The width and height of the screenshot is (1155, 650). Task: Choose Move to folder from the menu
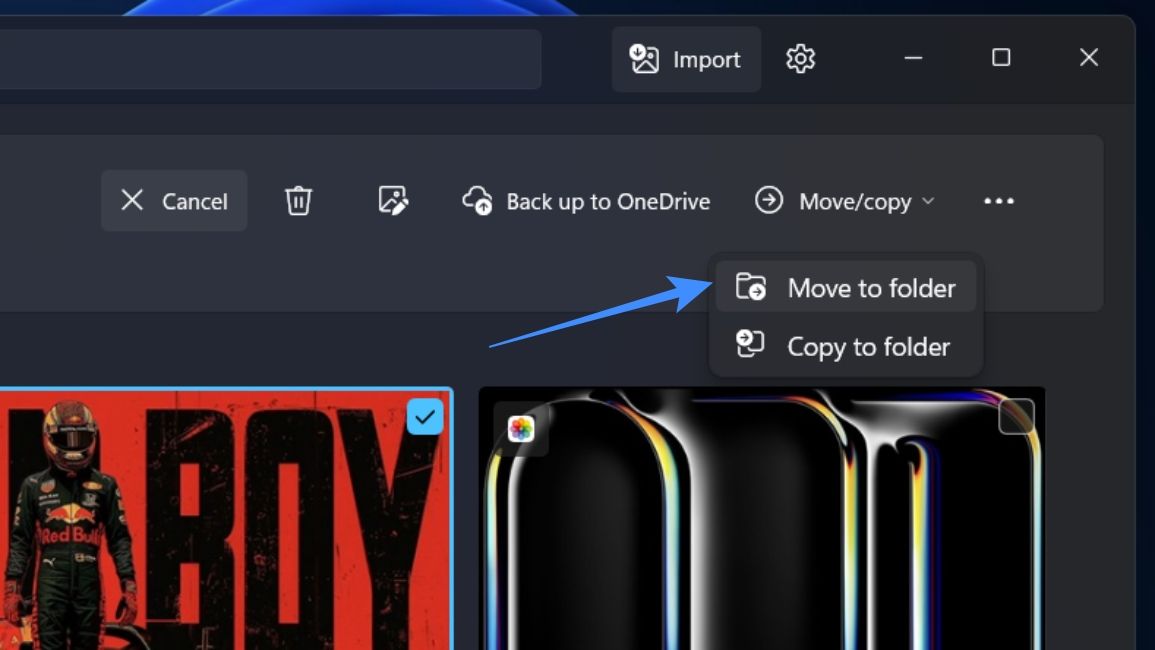(x=870, y=288)
